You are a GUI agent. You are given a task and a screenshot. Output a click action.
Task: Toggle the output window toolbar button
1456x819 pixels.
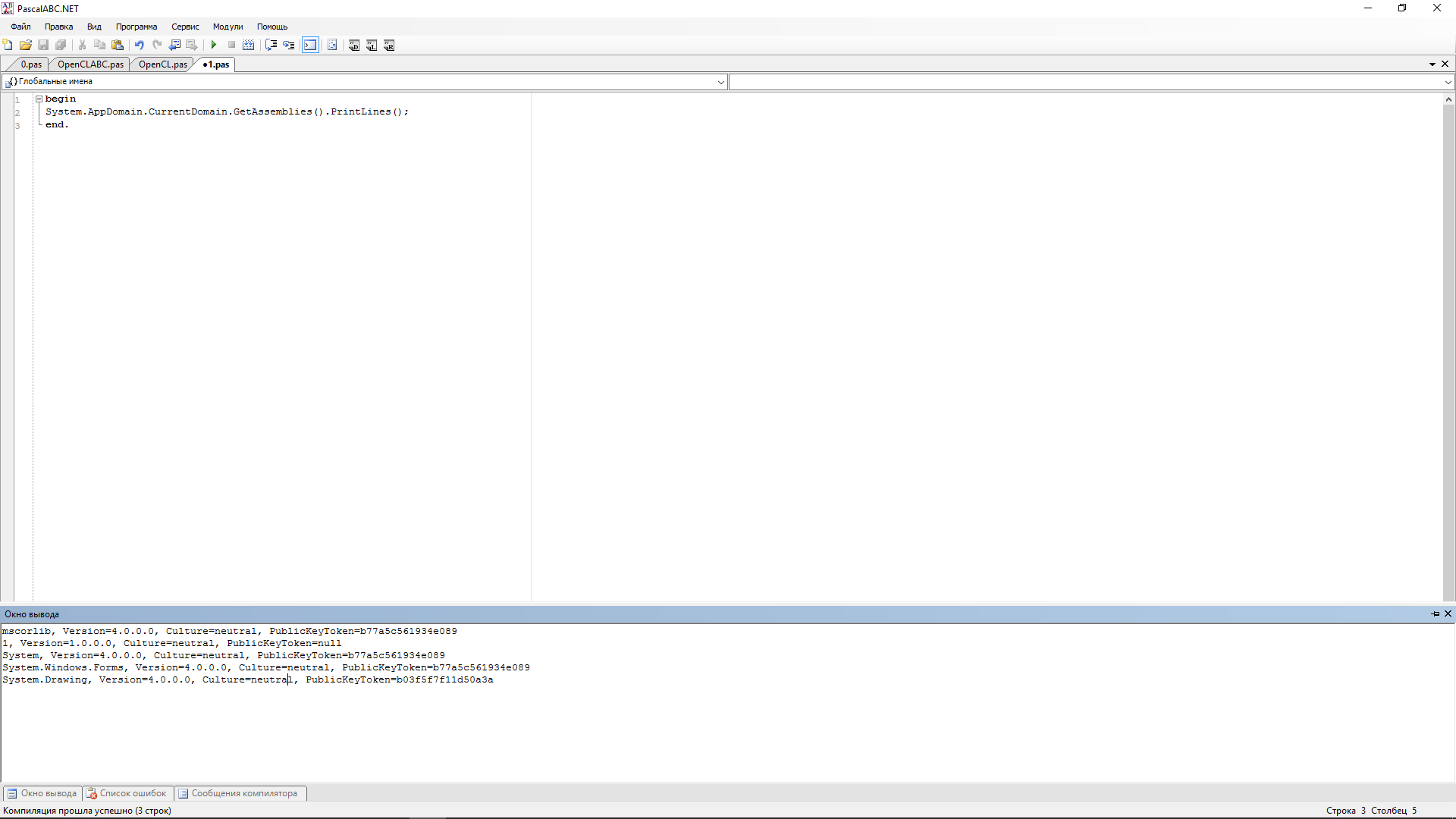tap(310, 45)
